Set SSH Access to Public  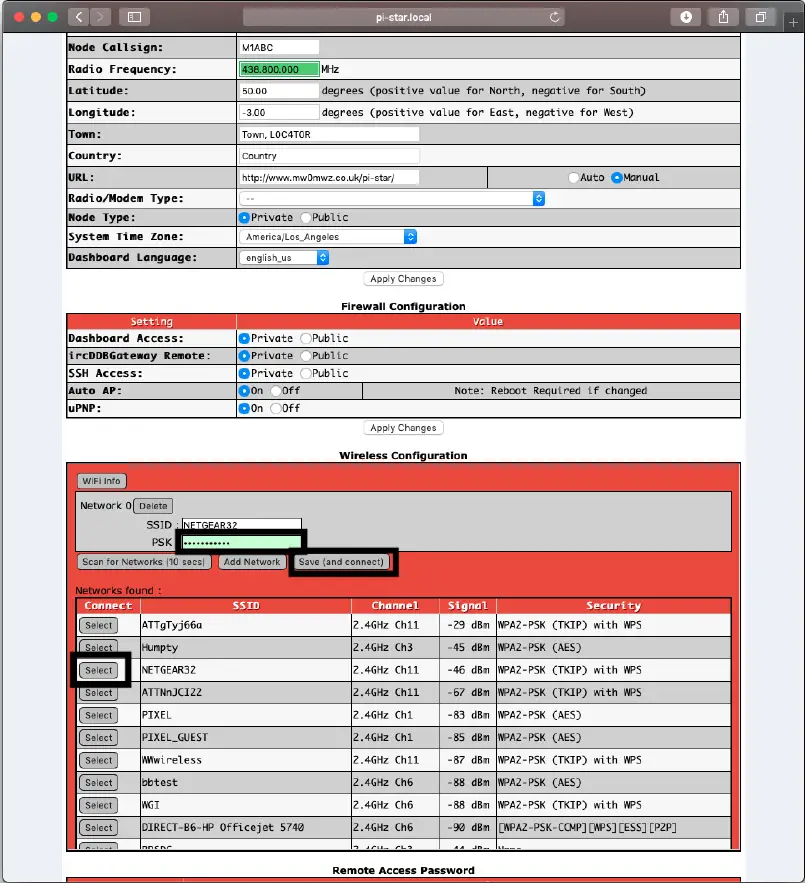pos(306,373)
